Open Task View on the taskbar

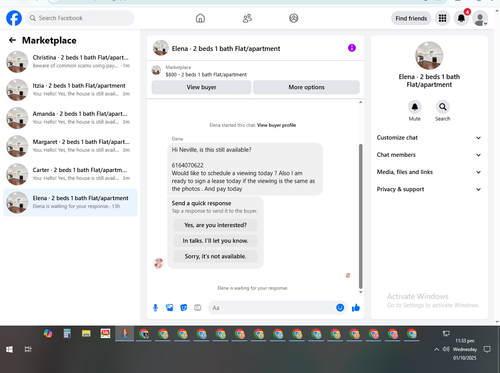pyautogui.click(x=28, y=349)
